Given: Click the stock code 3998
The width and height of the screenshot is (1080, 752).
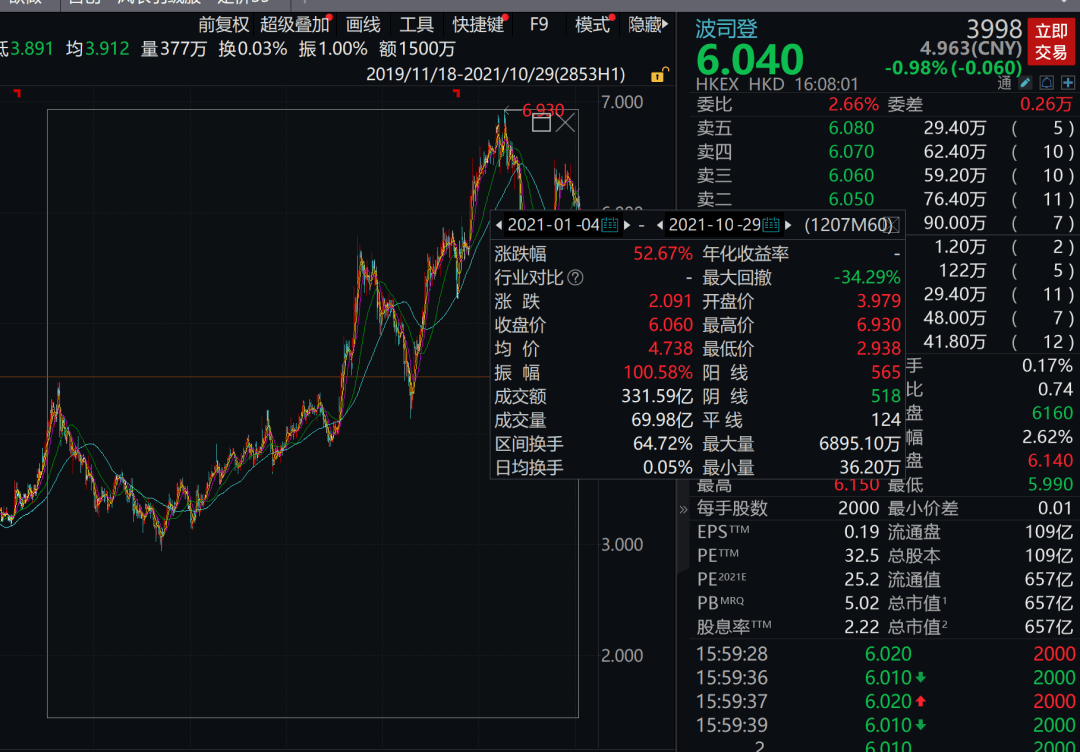Looking at the screenshot, I should click(994, 30).
